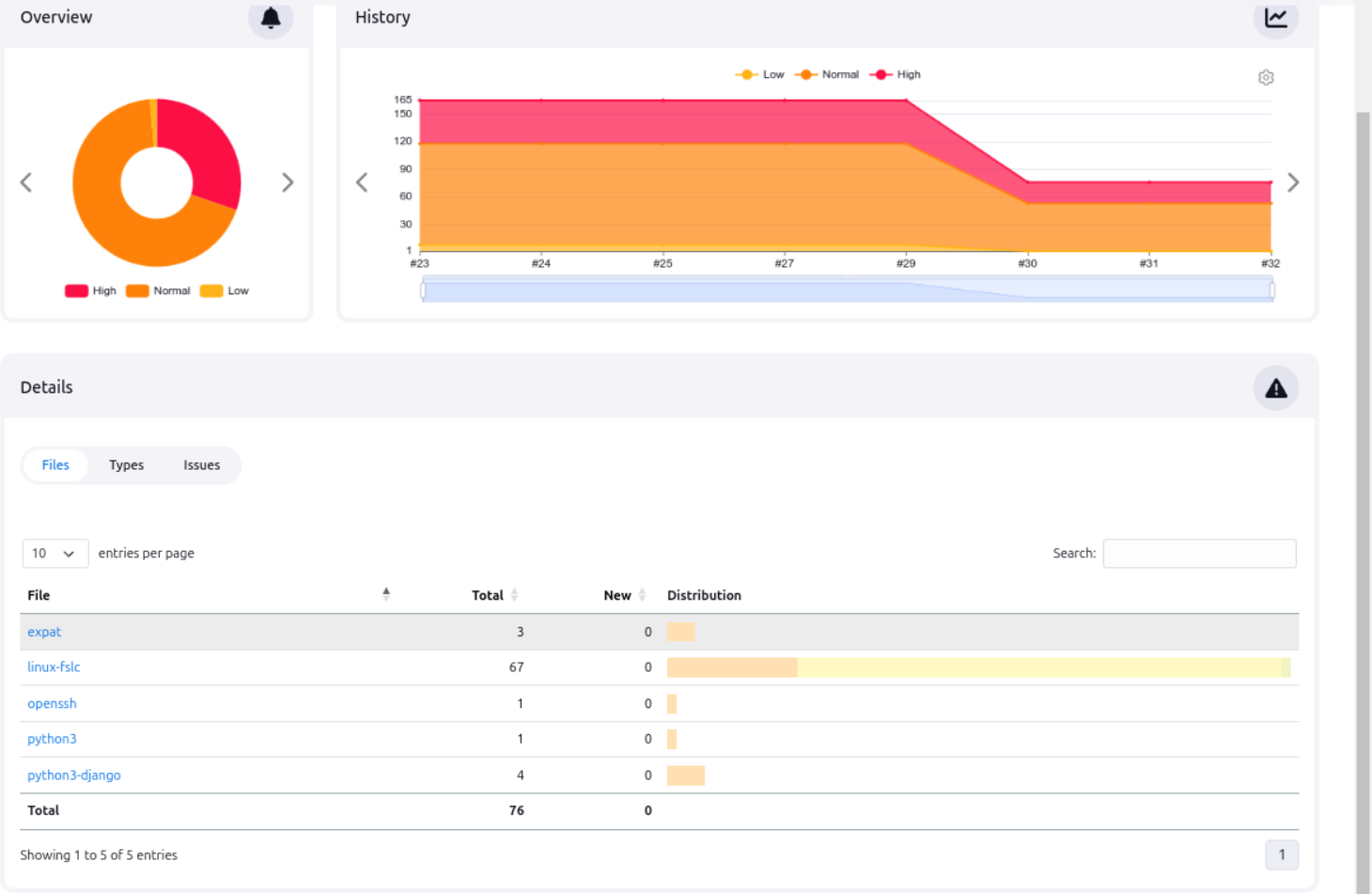Open the linux-fslc file link

click(x=54, y=667)
